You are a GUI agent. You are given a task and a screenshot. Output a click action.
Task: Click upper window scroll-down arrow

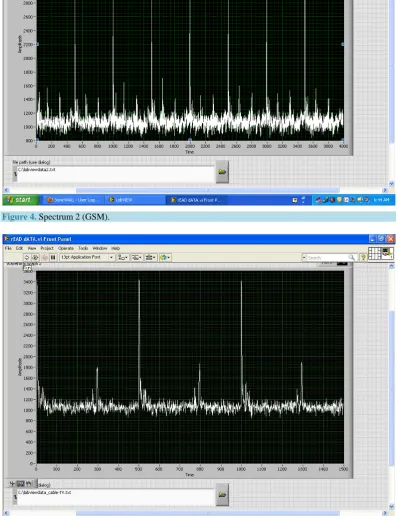392,184
